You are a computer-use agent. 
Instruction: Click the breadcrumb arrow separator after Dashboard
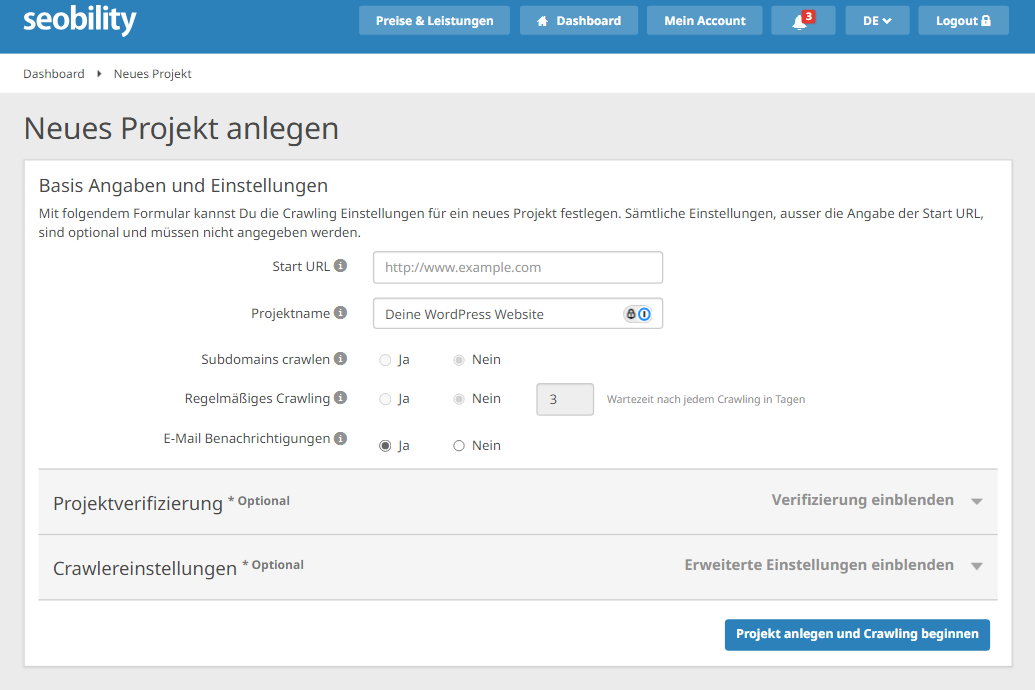tap(99, 73)
